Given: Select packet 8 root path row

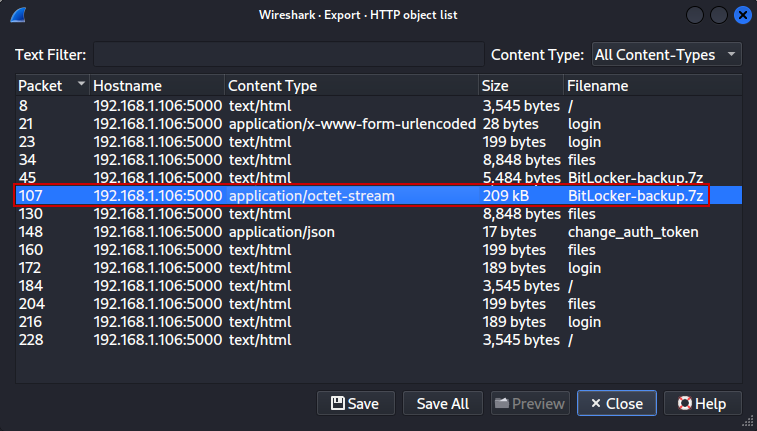Looking at the screenshot, I should pyautogui.click(x=362, y=106).
